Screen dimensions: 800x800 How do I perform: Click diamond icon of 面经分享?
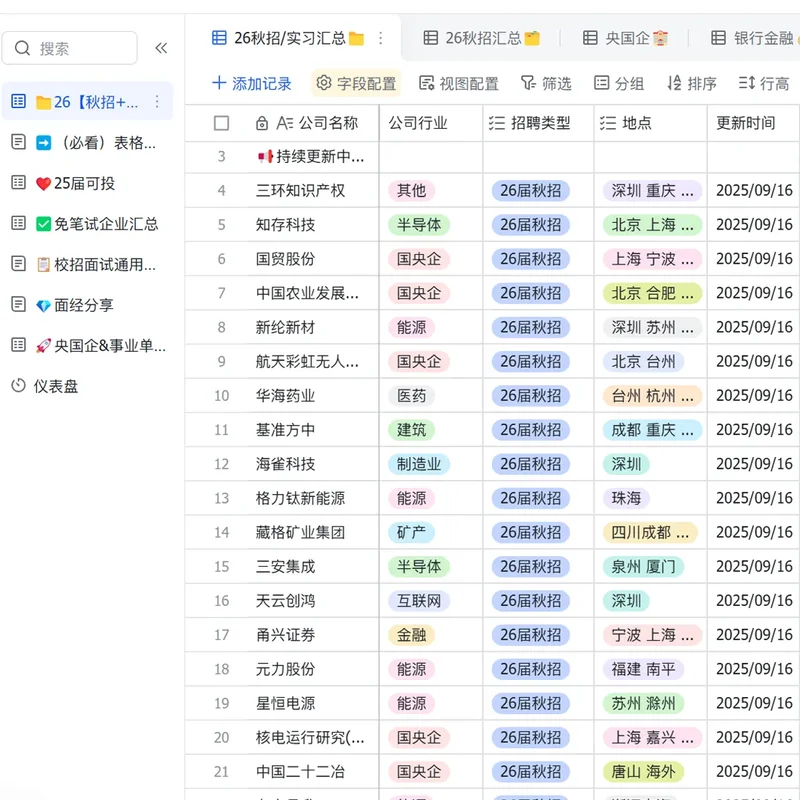[43, 305]
